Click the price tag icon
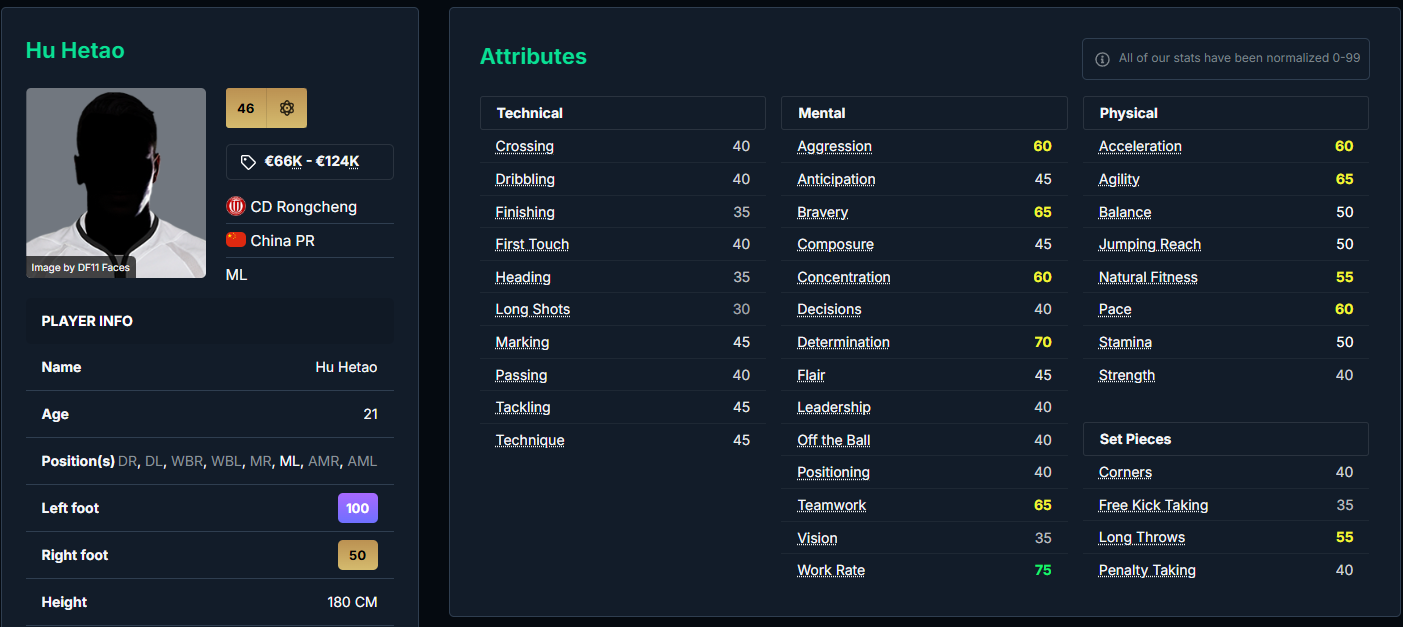 248,162
